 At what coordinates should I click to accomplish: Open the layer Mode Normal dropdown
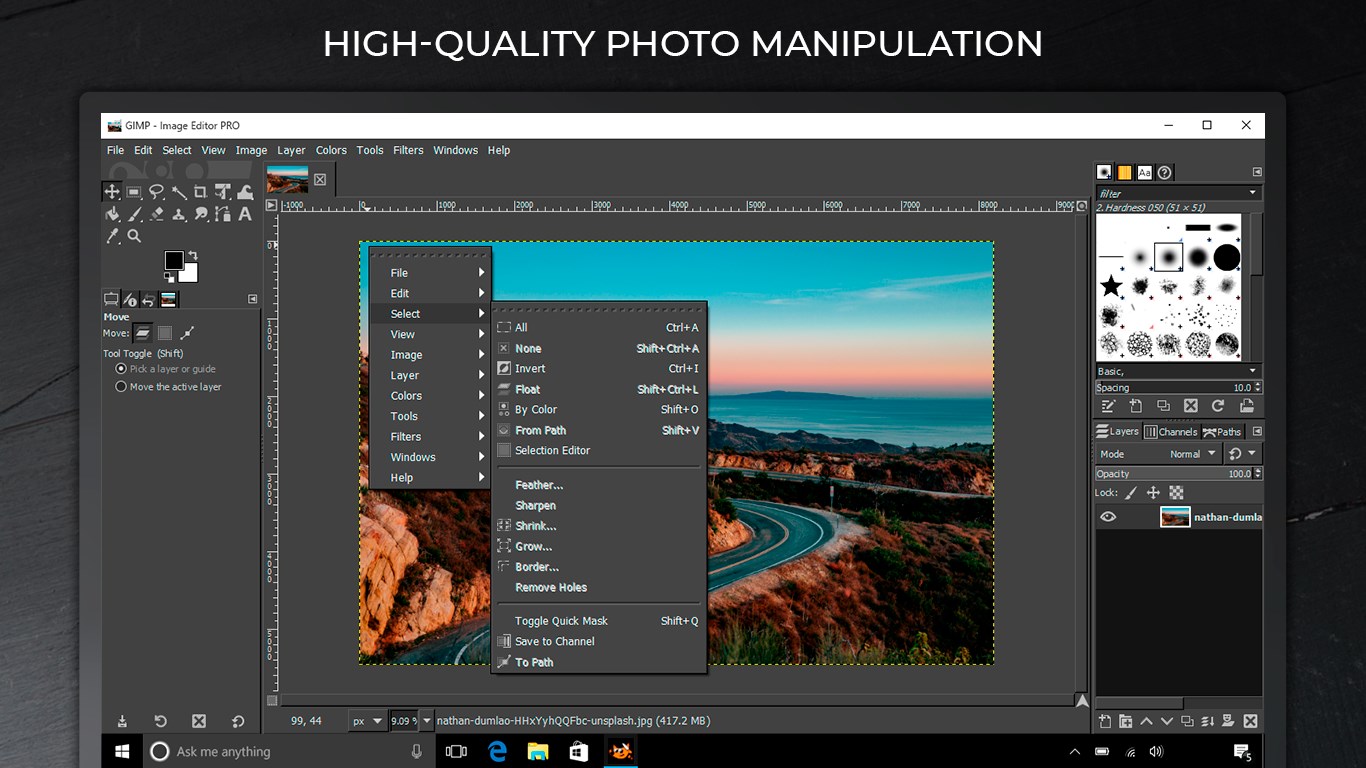click(x=1193, y=454)
